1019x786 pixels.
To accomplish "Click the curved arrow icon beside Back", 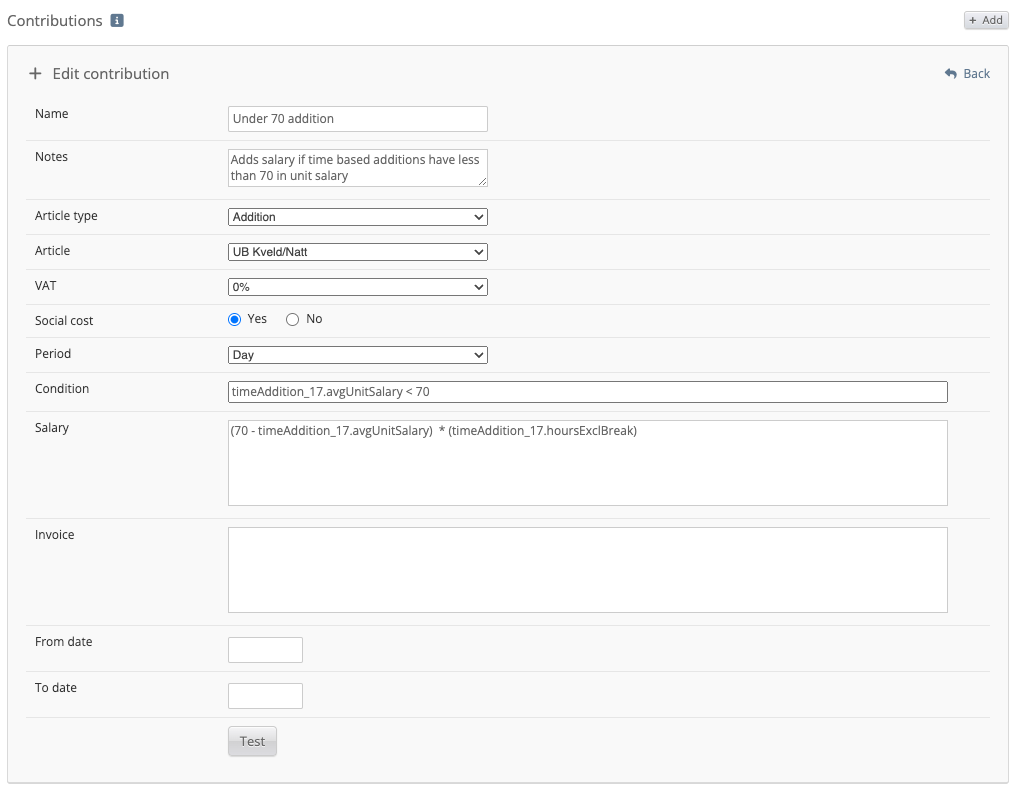I will click(x=951, y=74).
